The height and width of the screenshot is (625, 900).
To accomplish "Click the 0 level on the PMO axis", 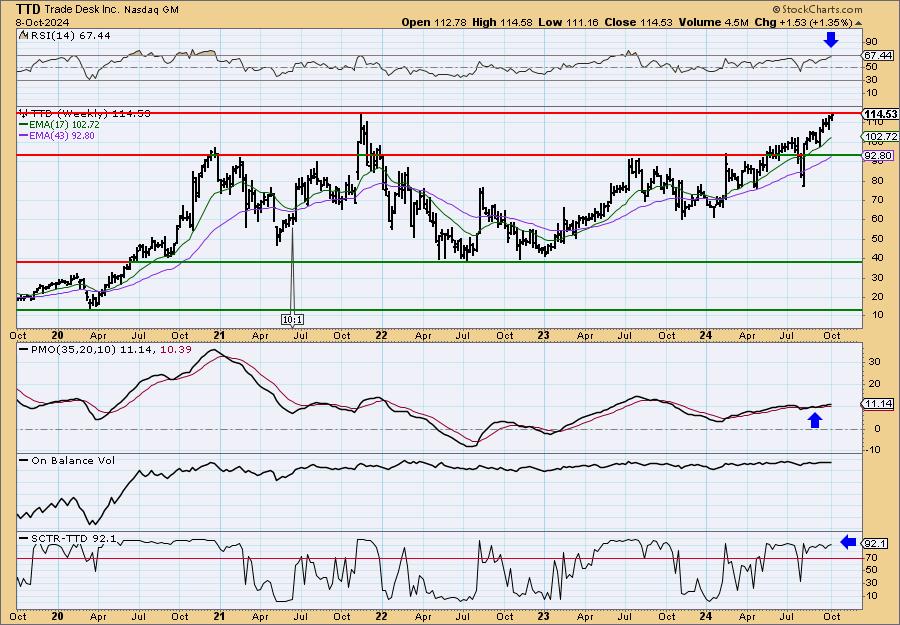I will 877,429.
